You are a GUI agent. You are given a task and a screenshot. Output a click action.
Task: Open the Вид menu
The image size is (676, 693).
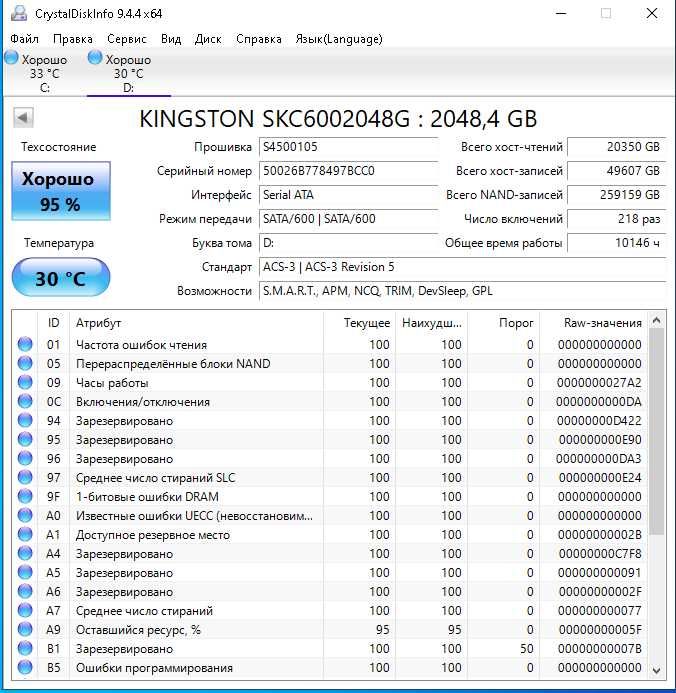pyautogui.click(x=171, y=39)
